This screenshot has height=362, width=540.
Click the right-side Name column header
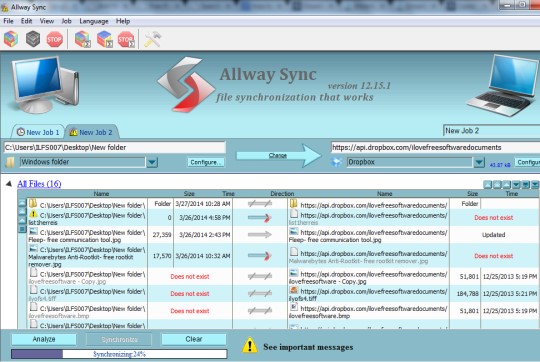point(384,194)
